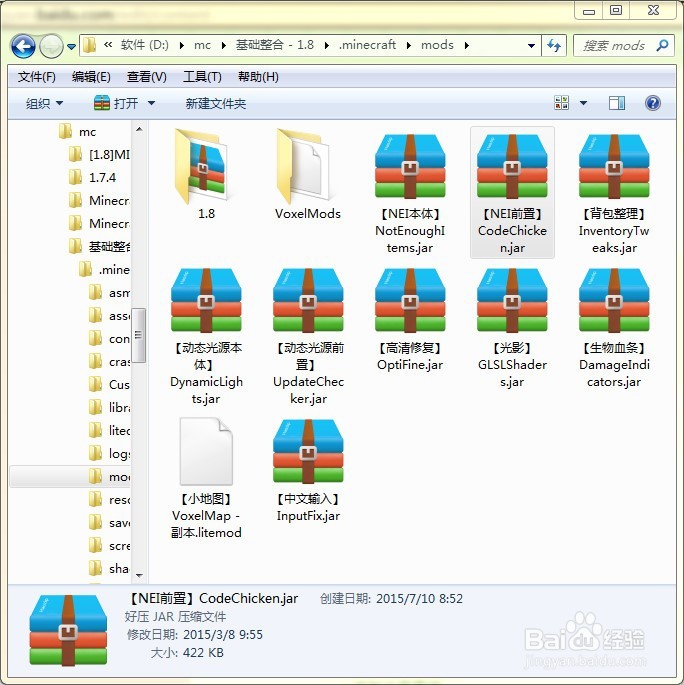Select the InputFix.jar archive icon
The height and width of the screenshot is (685, 684).
[308, 451]
